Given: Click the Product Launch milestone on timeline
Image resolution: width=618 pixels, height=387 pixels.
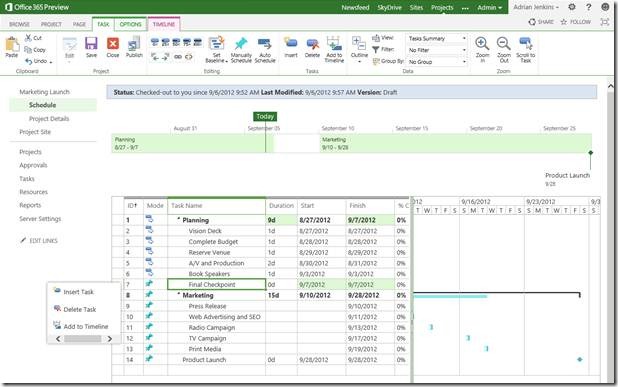Looking at the screenshot, I should tap(590, 153).
